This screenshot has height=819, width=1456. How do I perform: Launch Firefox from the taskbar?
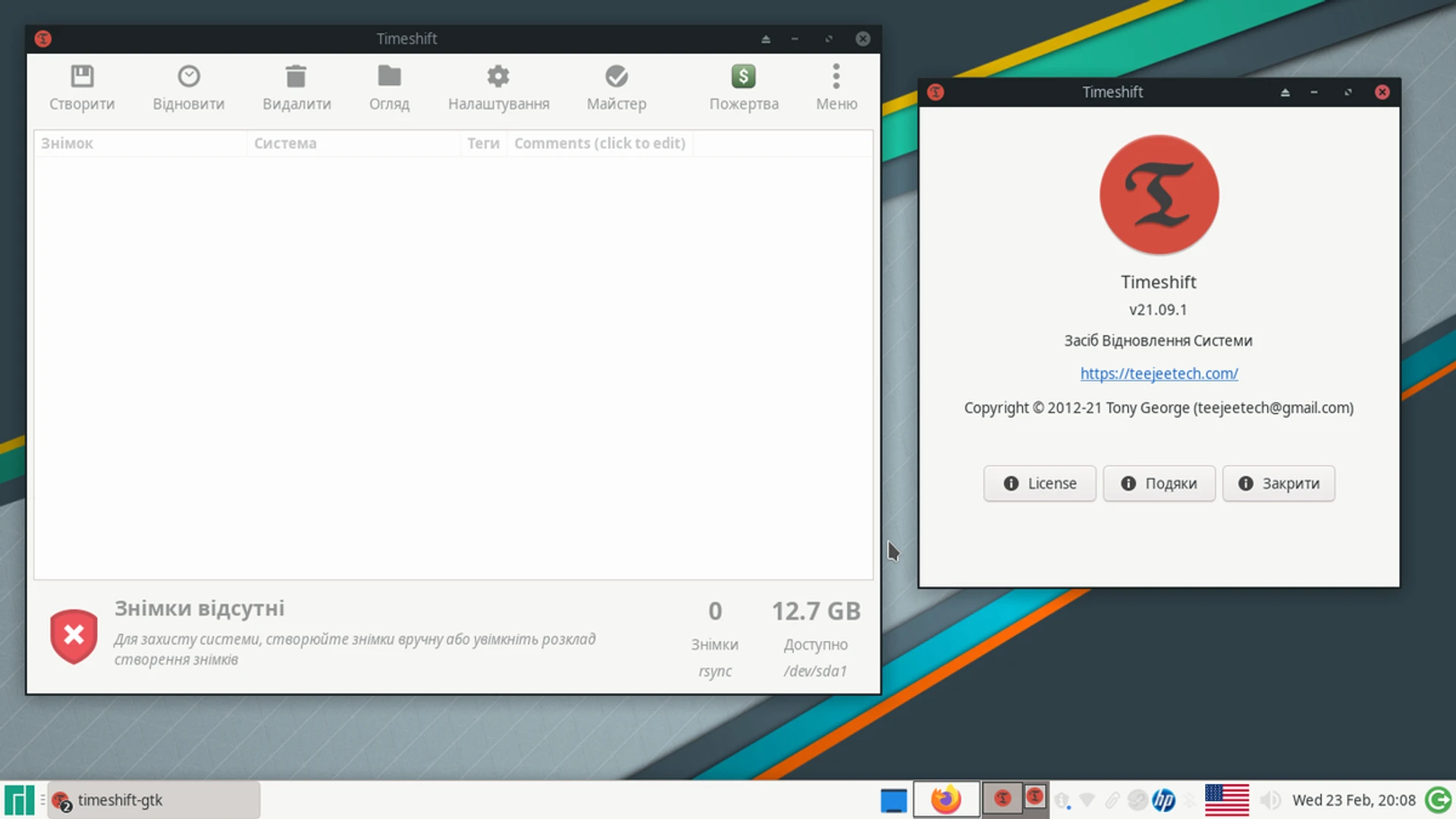pyautogui.click(x=946, y=800)
